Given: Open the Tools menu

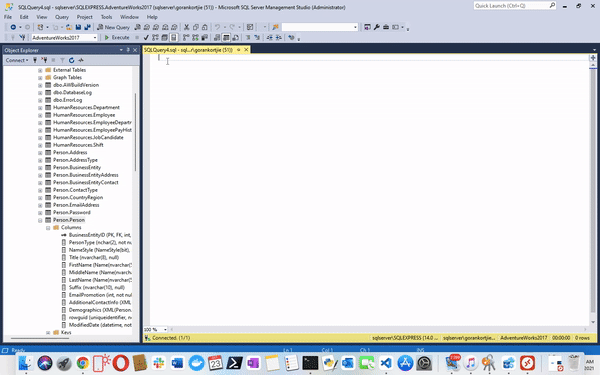Looking at the screenshot, I should coord(106,17).
